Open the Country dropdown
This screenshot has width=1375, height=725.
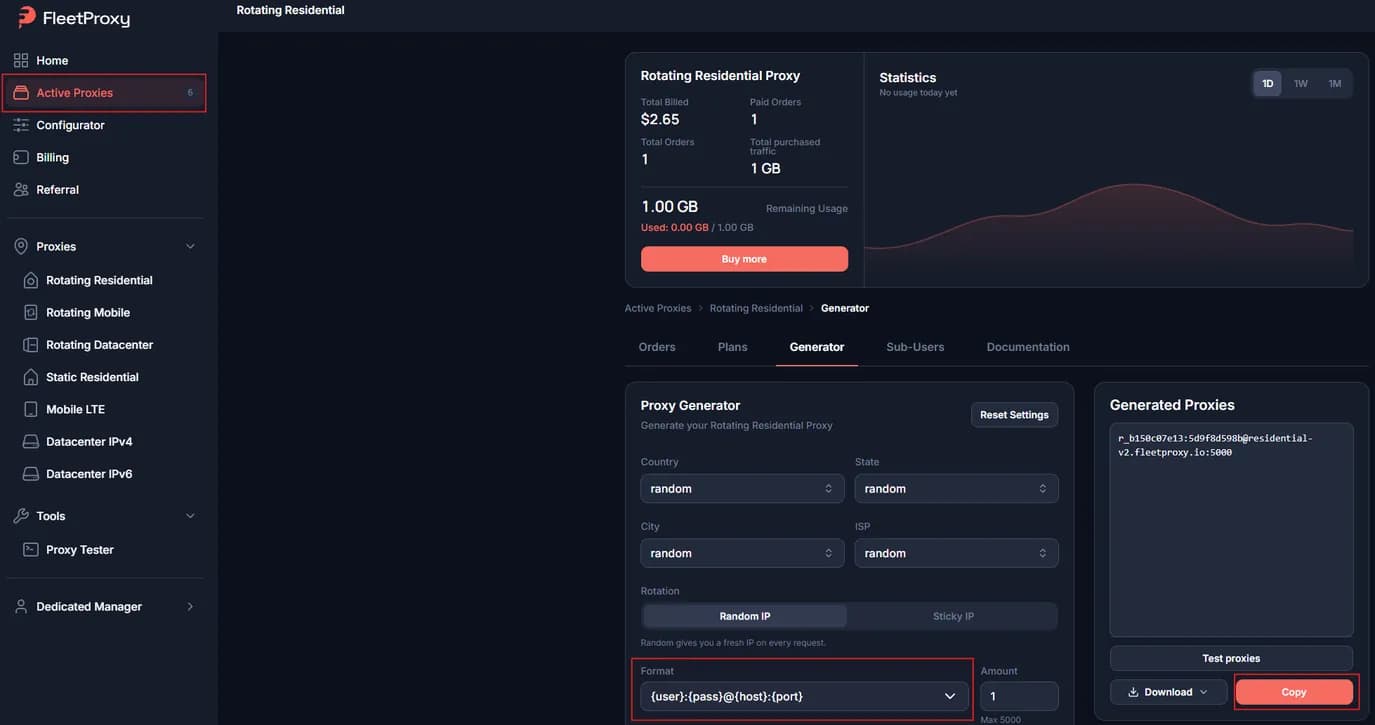[742, 489]
